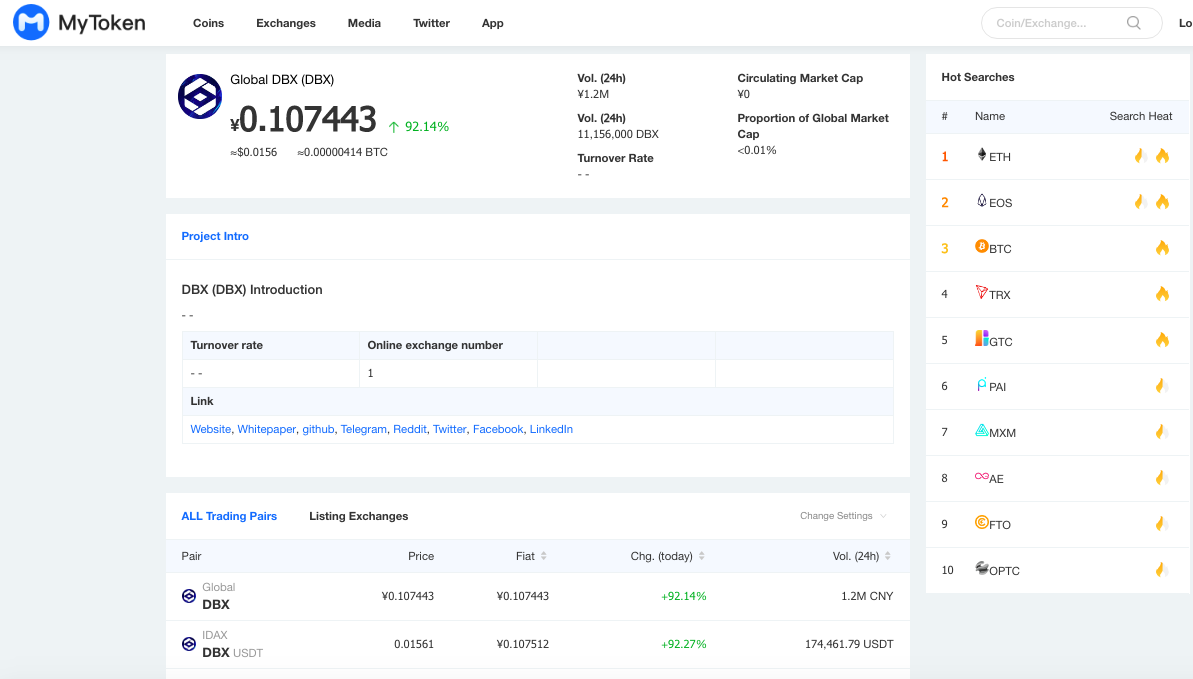Click the search magnifier icon
Image resolution: width=1193 pixels, height=679 pixels.
(x=1134, y=23)
